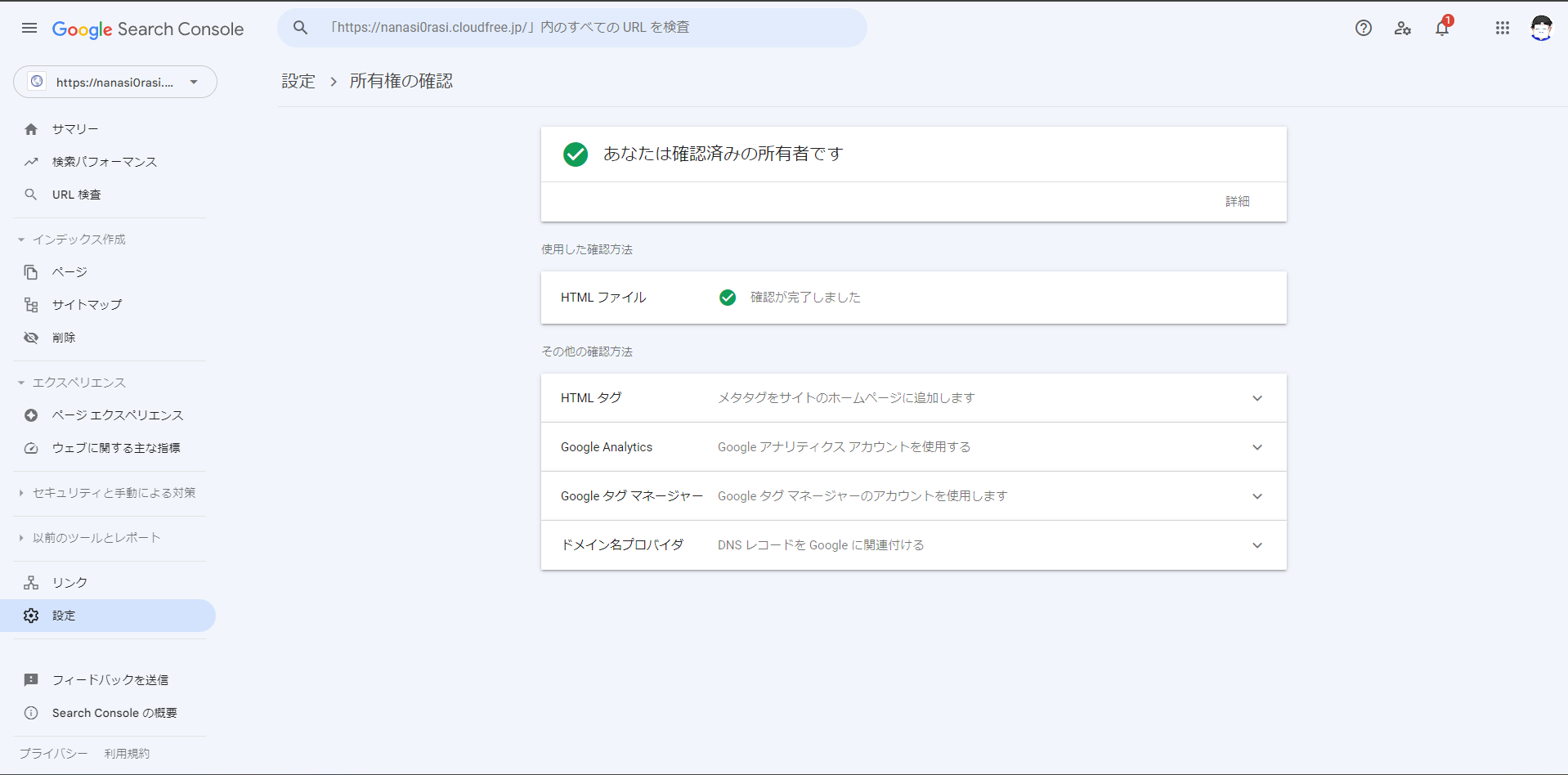This screenshot has width=1568, height=775.
Task: Open the main hamburger menu
Action: click(x=29, y=29)
